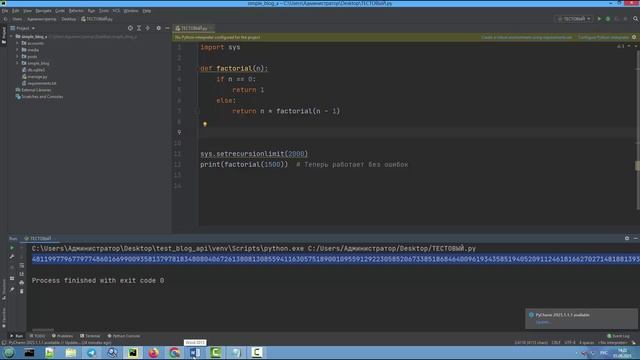Open File menu
The image size is (640, 360).
pos(5,11)
